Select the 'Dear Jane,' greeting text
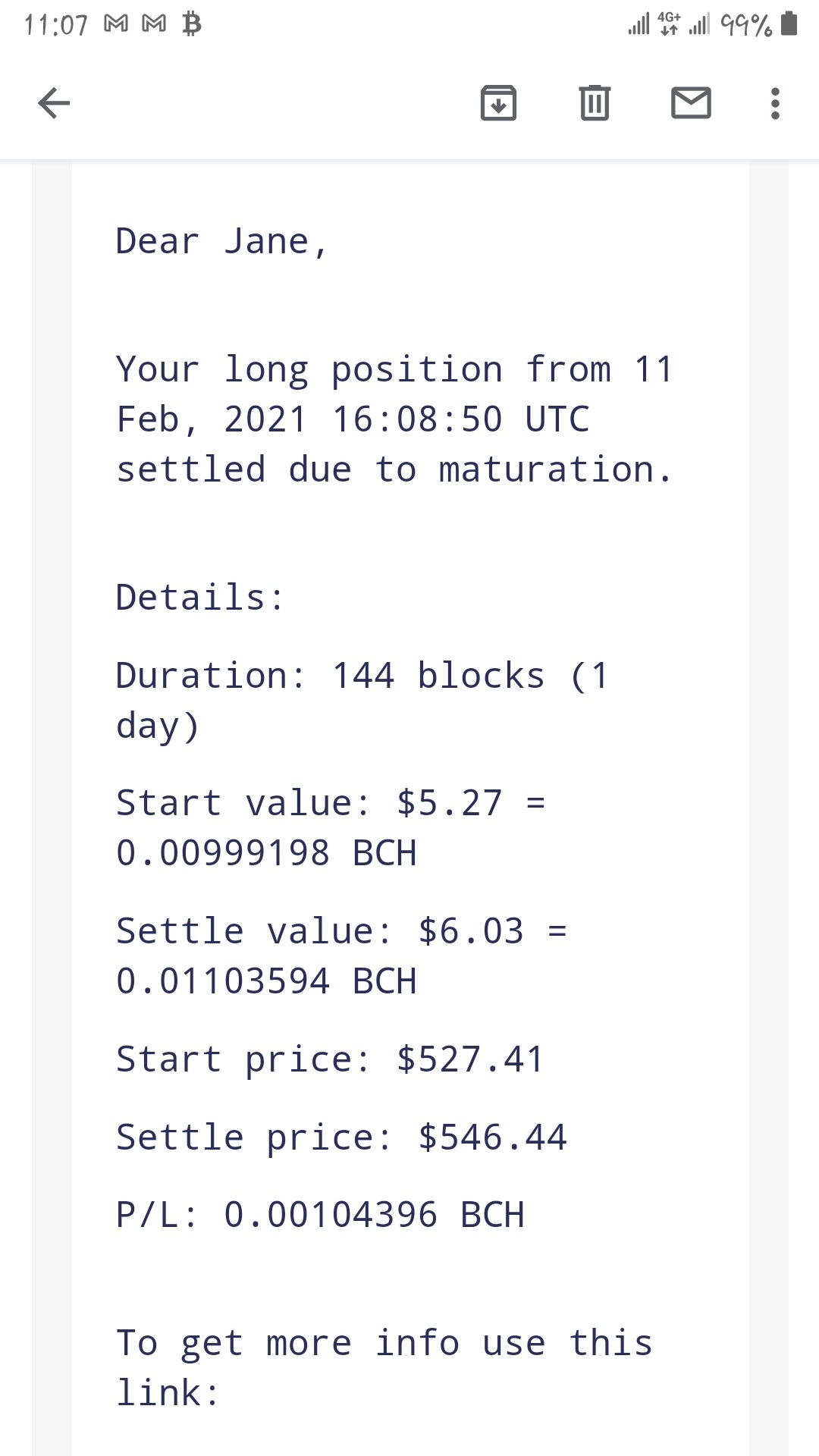Screen dimensions: 819x1456 (x=221, y=242)
